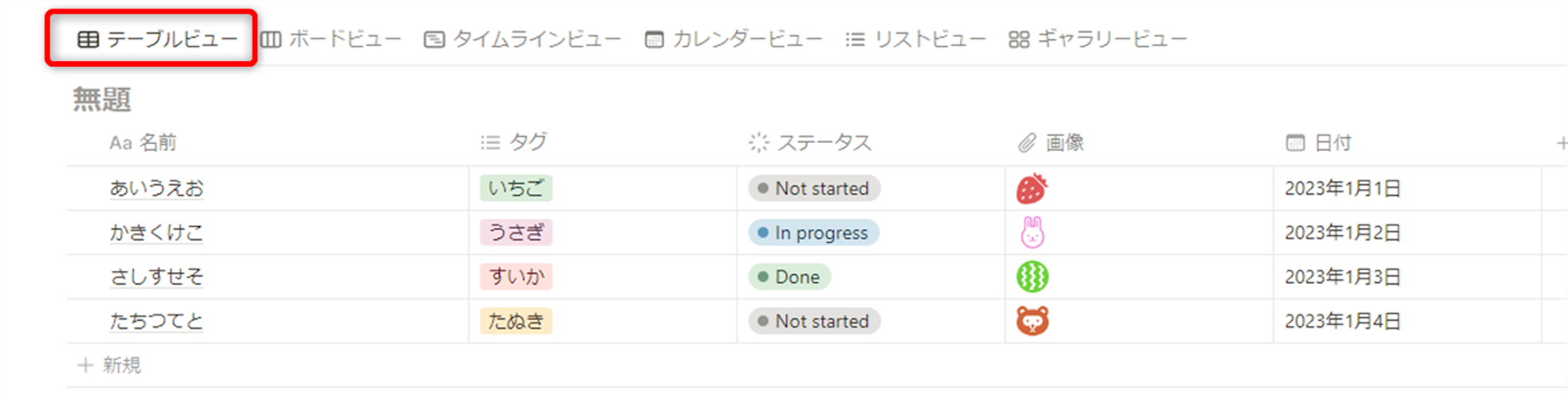Open the brown raccoon image

[1032, 321]
